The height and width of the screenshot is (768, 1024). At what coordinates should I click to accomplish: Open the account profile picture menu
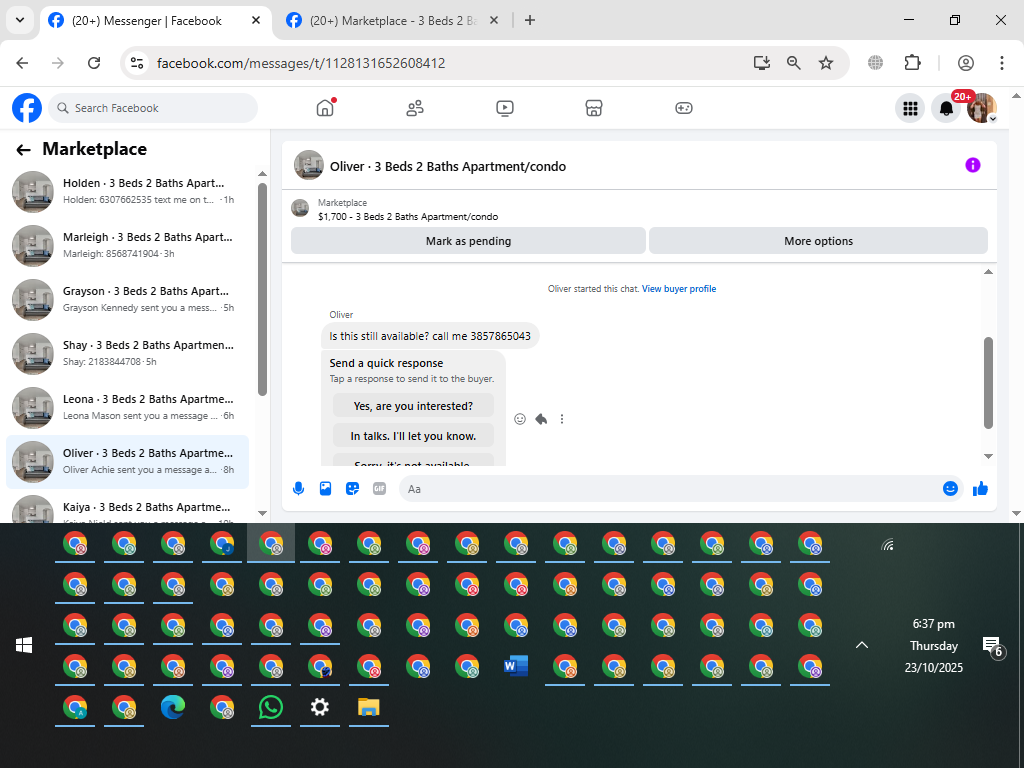[982, 108]
